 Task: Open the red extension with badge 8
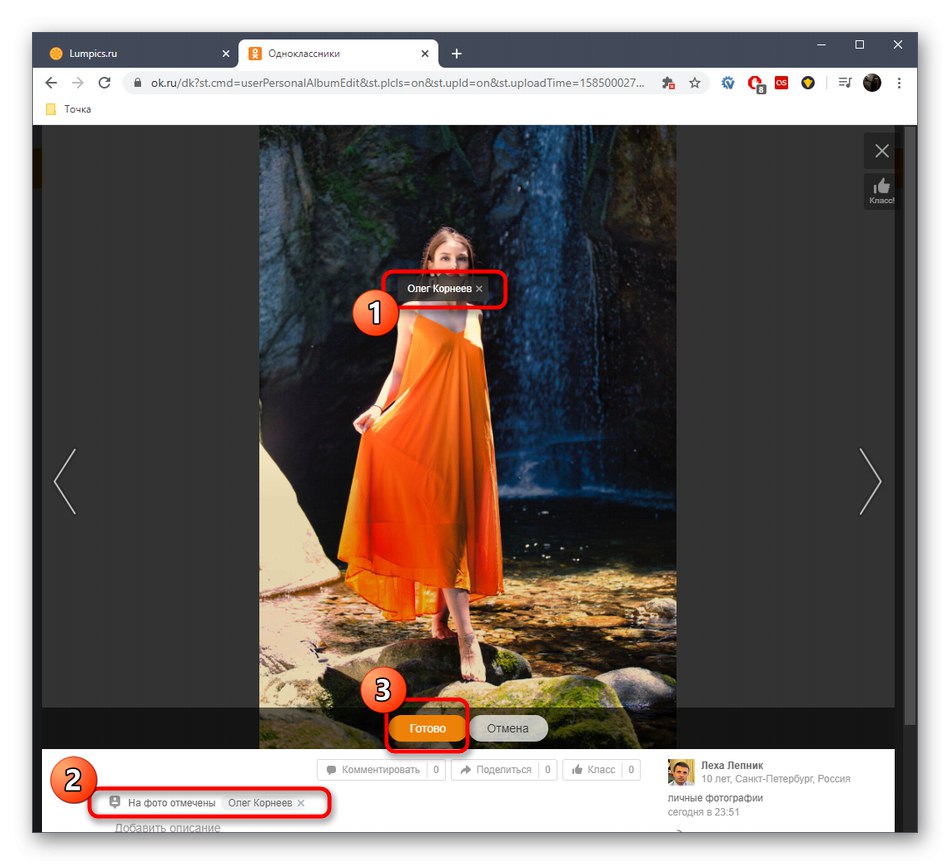tap(756, 84)
